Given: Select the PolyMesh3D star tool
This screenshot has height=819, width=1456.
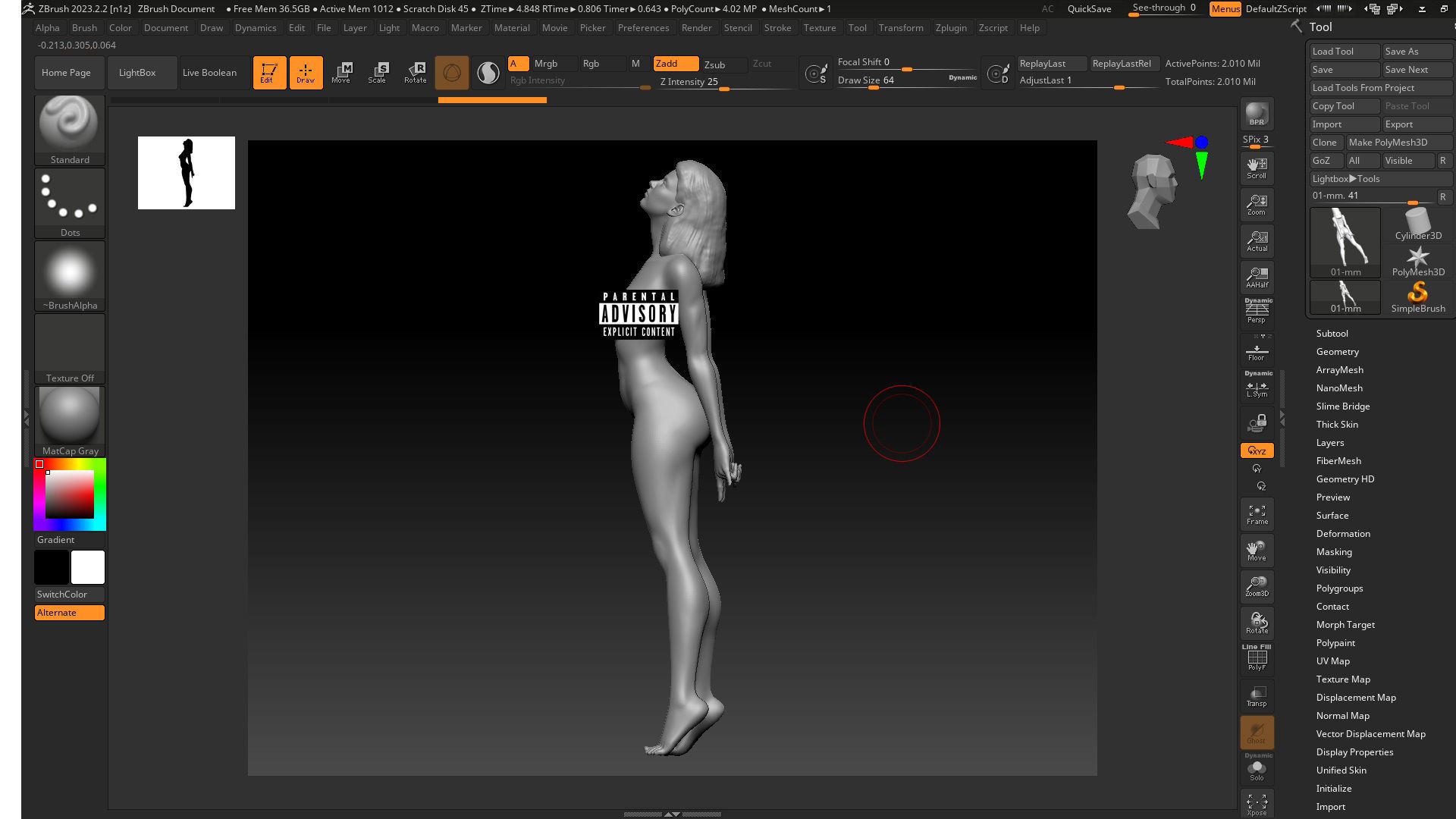Looking at the screenshot, I should [x=1417, y=261].
